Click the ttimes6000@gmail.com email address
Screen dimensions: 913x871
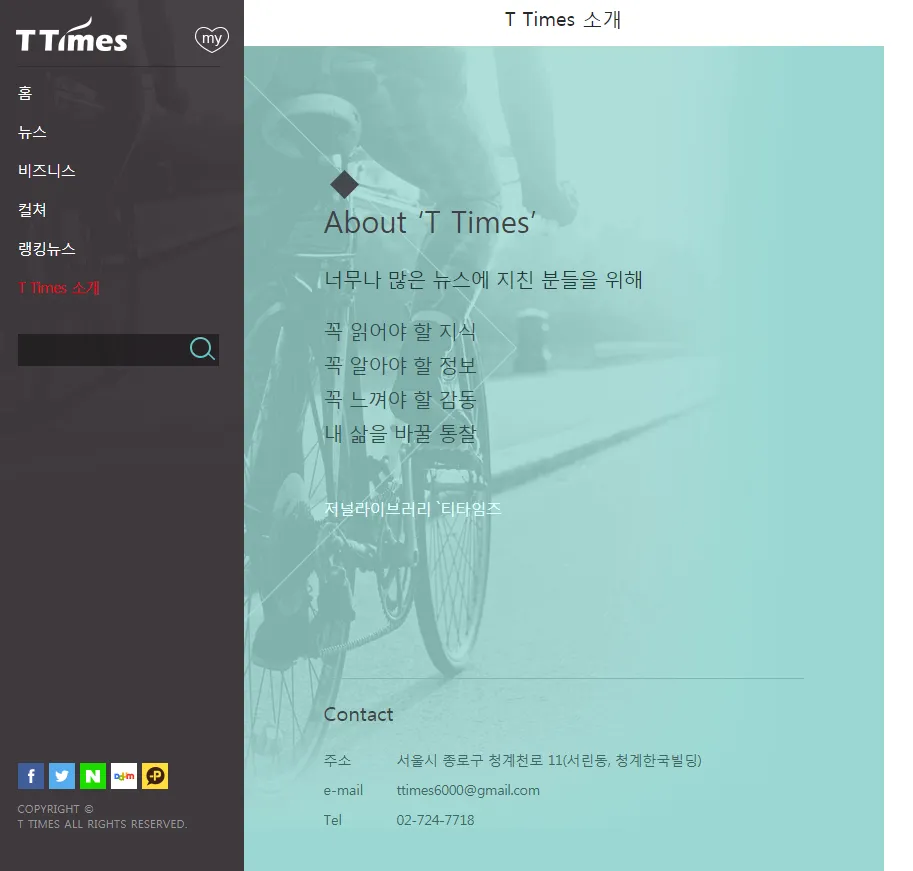point(468,790)
